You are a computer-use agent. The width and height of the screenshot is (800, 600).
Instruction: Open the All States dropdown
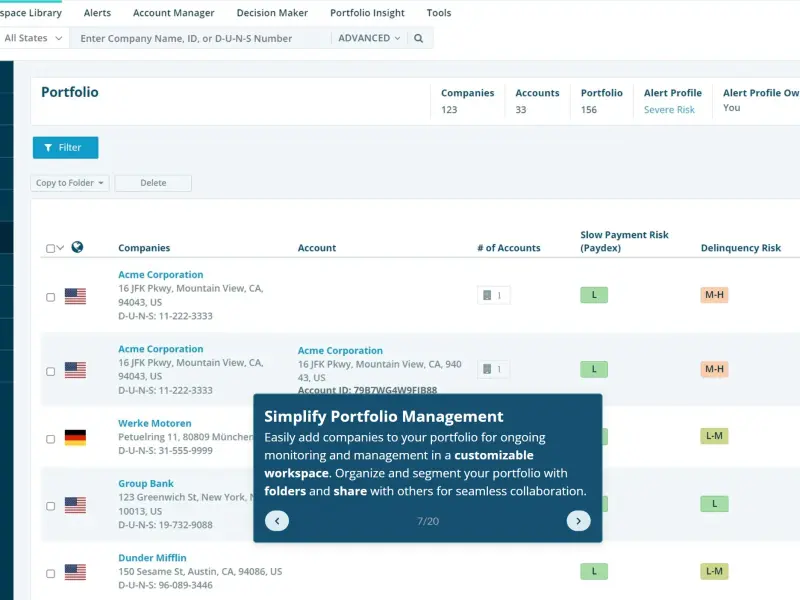click(x=33, y=38)
